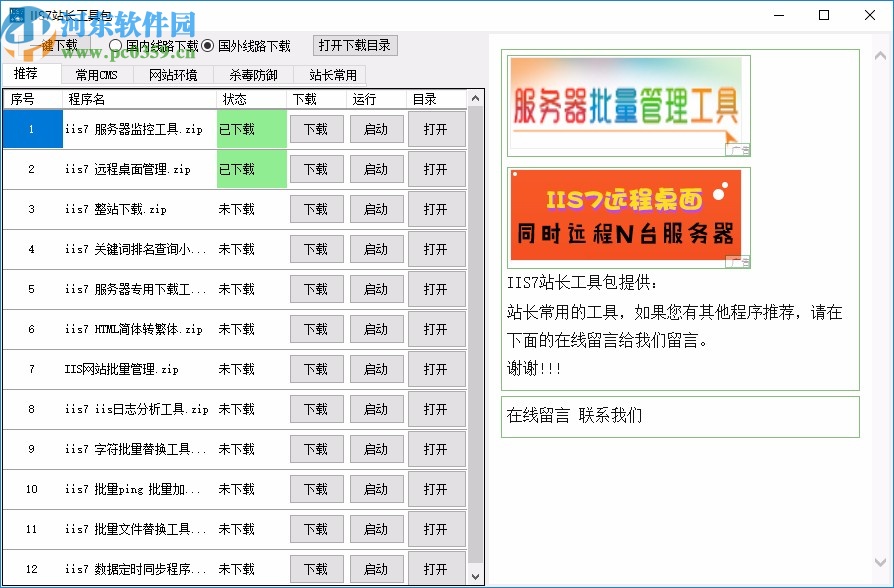Start iis7 HTML简体转繁体 via 启动
The height and width of the screenshot is (588, 894).
(x=377, y=329)
